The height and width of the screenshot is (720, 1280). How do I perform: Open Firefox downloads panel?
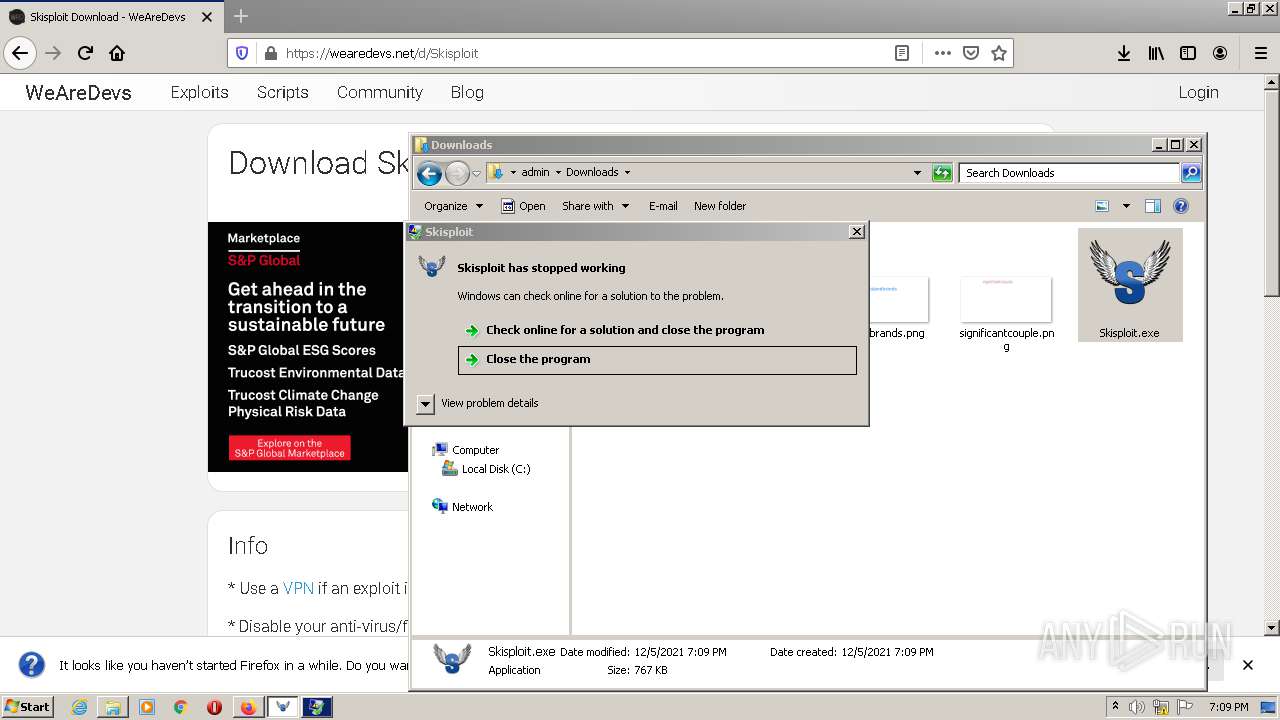point(1124,53)
